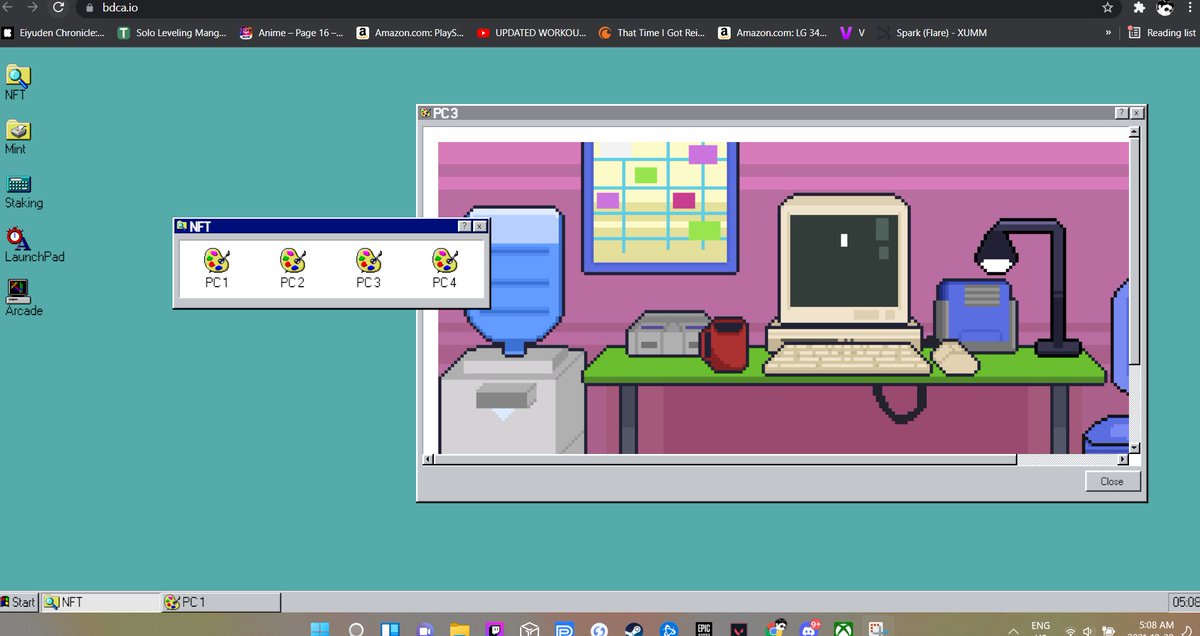
Task: Open Windows taskbar search
Action: tap(355, 630)
